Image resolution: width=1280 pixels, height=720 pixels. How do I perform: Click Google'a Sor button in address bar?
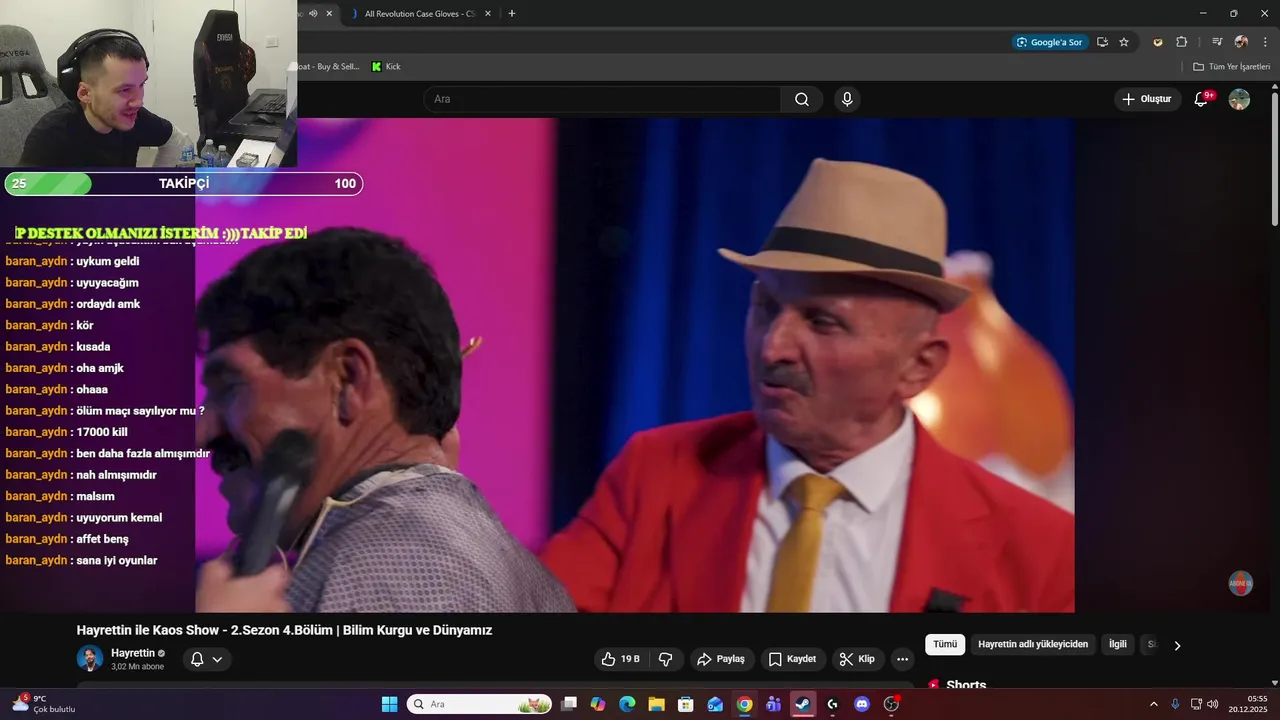(1049, 42)
